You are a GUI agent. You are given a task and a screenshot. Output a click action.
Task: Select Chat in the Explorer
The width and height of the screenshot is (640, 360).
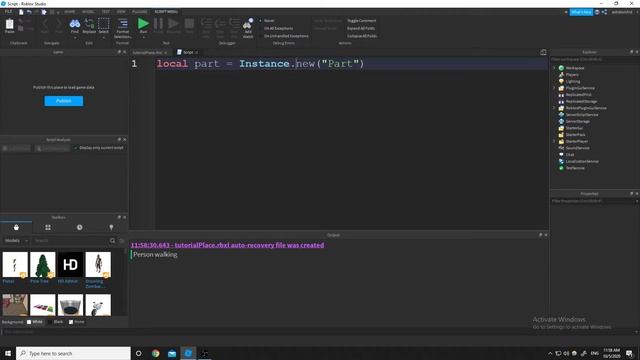pyautogui.click(x=570, y=155)
